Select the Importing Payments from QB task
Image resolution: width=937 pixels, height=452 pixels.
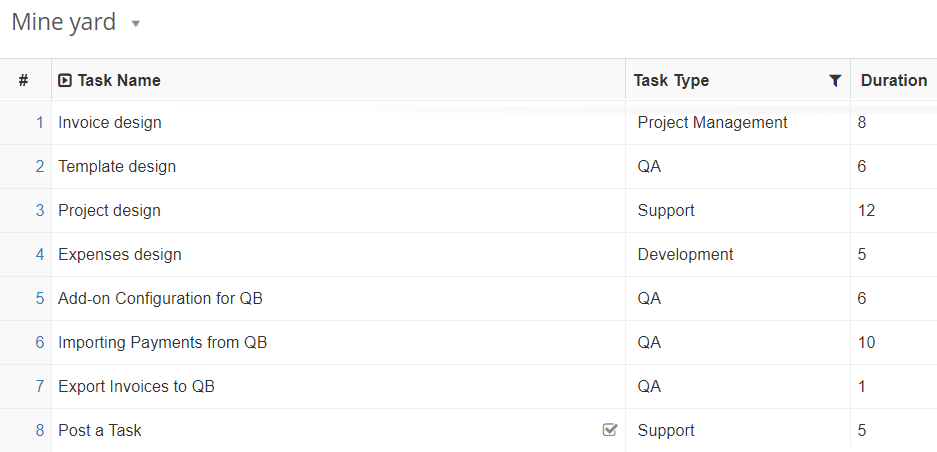pos(163,343)
